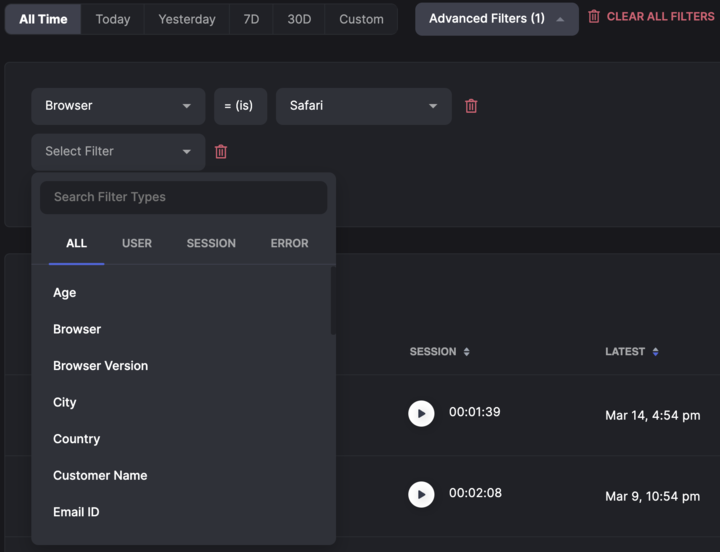Delete the Browser is Safari filter row
Image resolution: width=720 pixels, height=552 pixels.
coord(471,106)
